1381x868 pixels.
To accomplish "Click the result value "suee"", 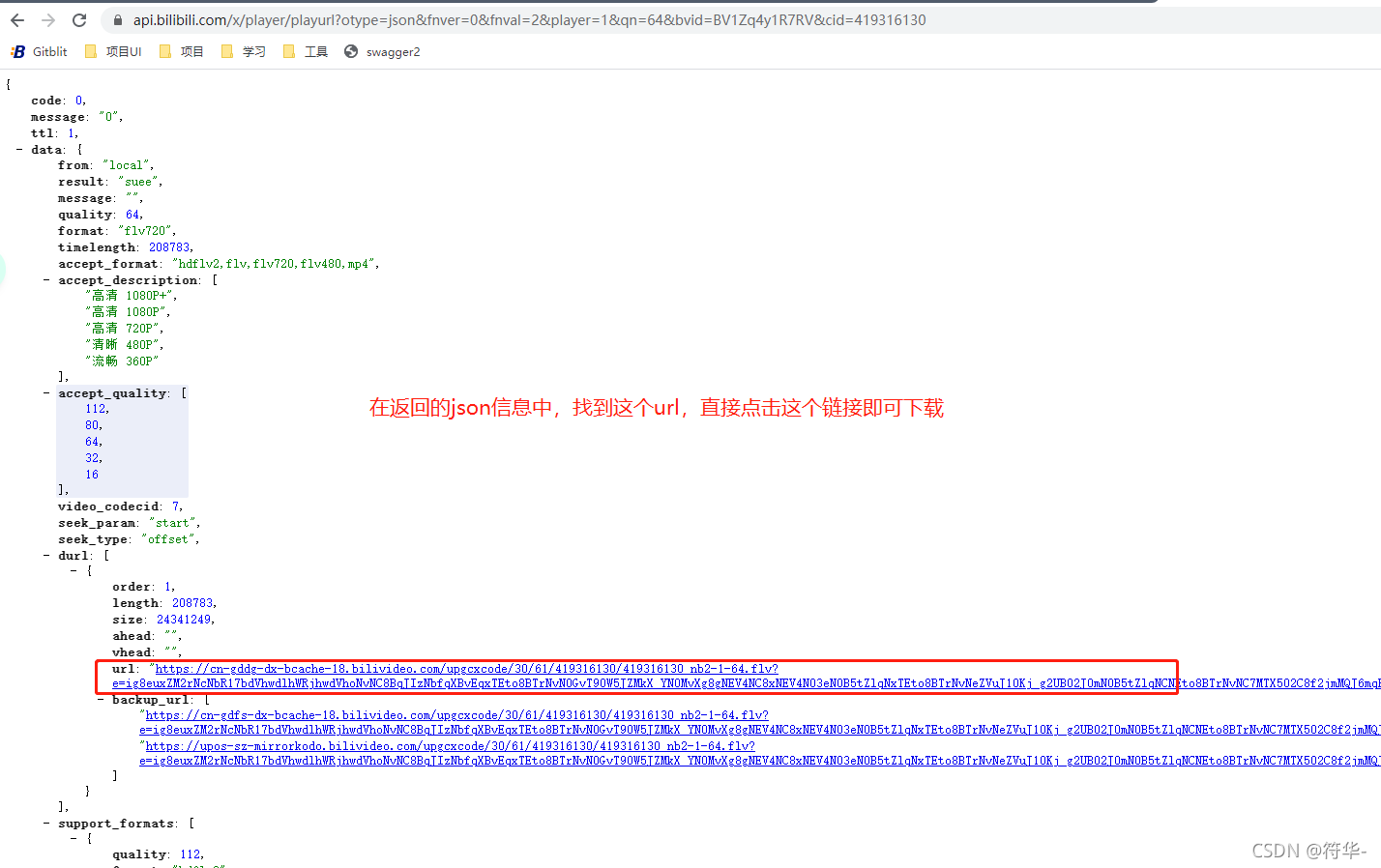I will (x=138, y=182).
